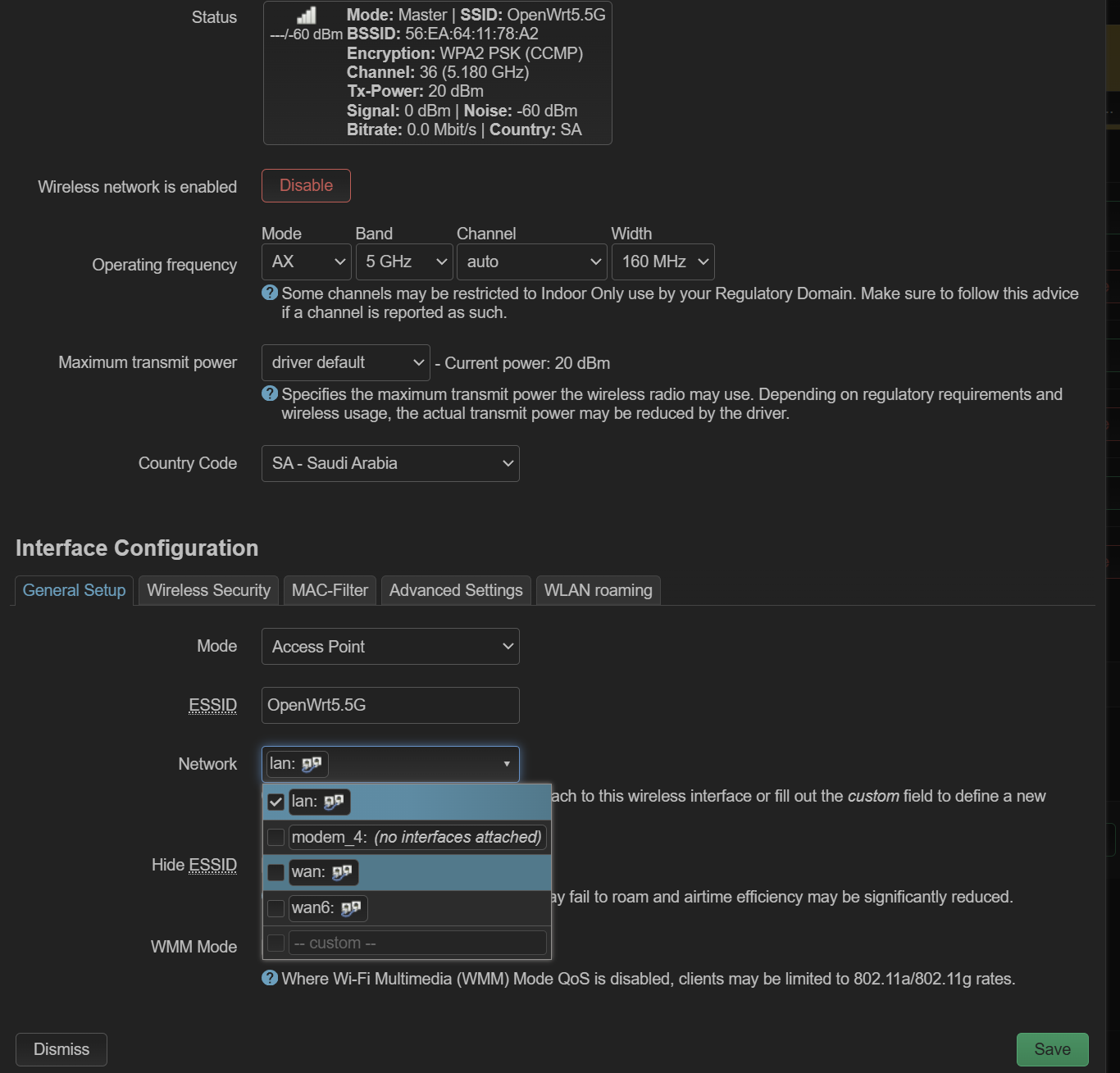Disable the wireless network

click(306, 185)
